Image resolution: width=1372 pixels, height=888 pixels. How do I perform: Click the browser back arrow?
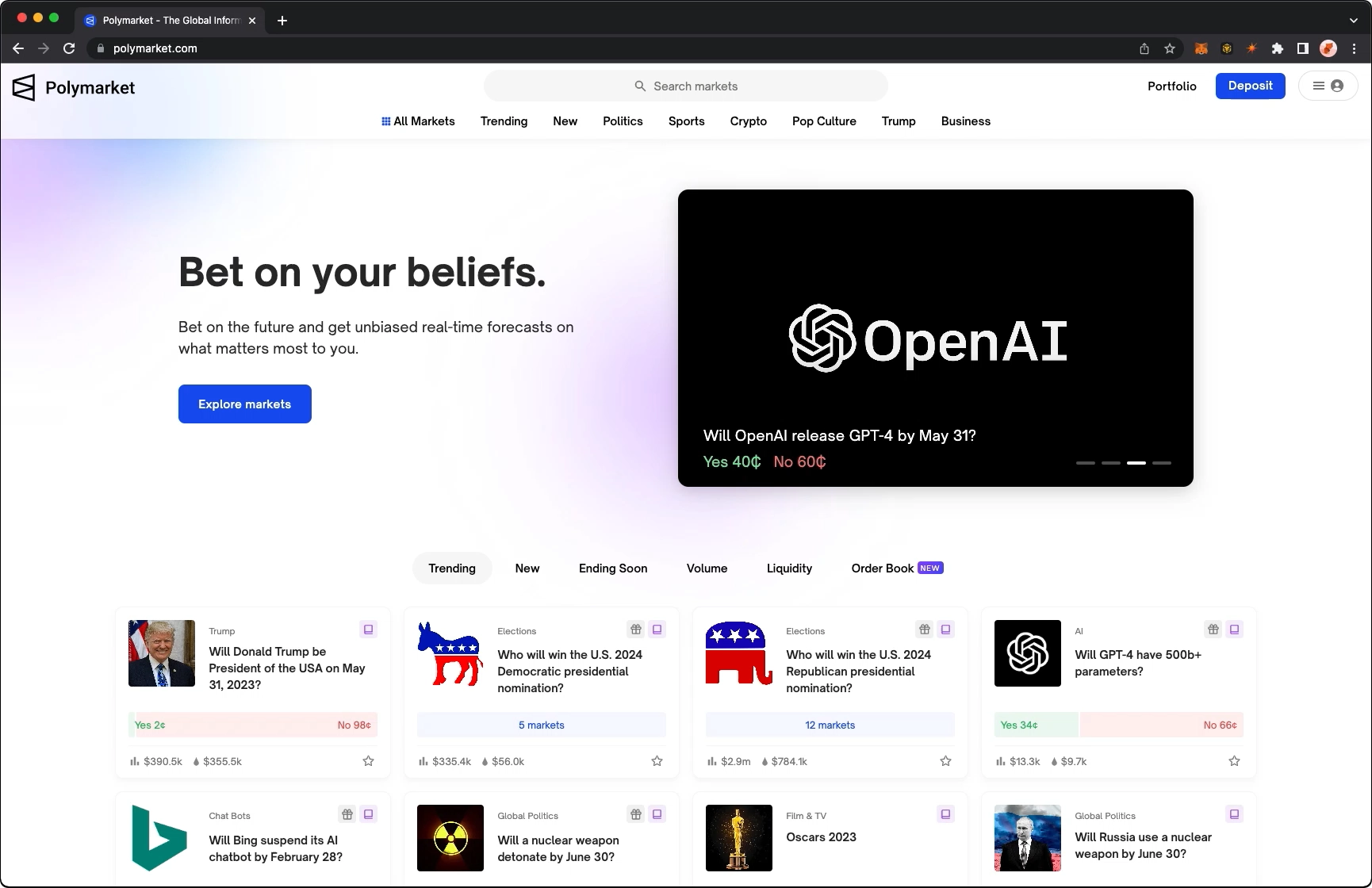(18, 48)
